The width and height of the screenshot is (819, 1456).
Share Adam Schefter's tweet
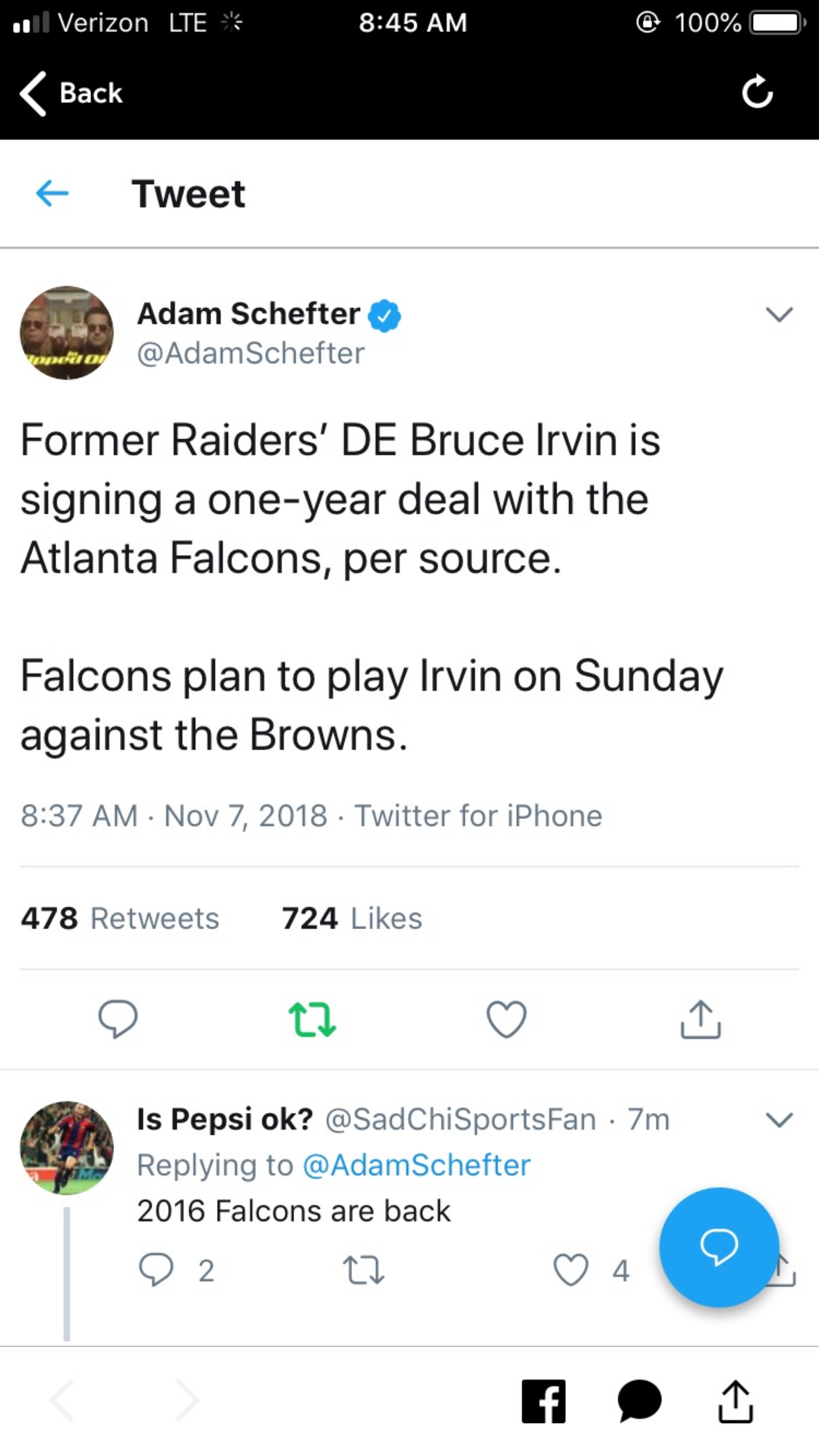pyautogui.click(x=700, y=1019)
